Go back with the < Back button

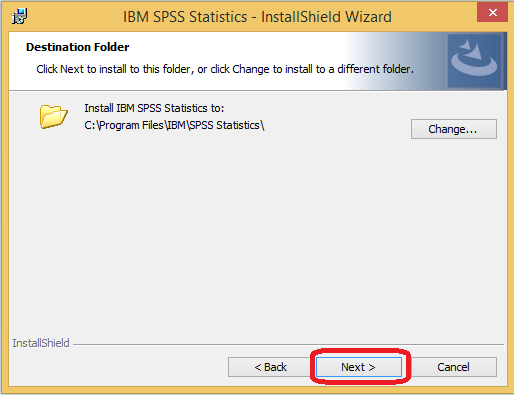click(x=270, y=367)
